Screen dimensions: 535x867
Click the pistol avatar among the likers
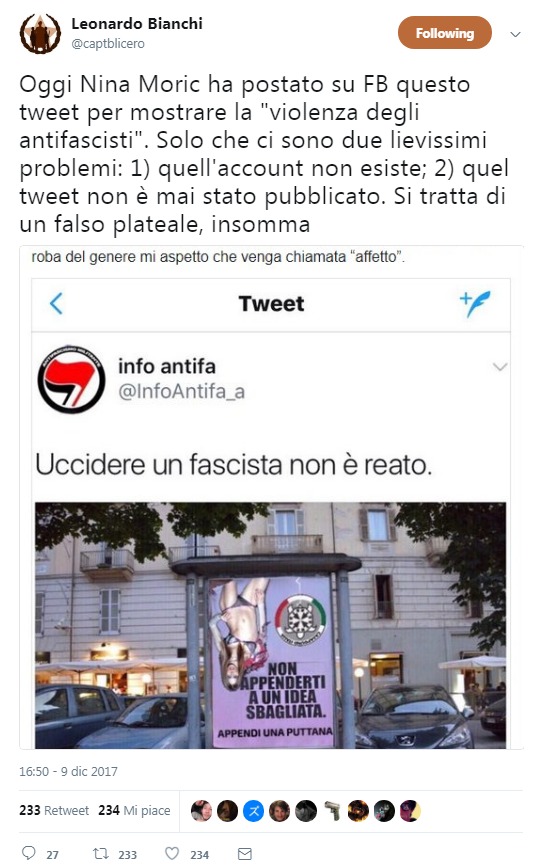pos(332,811)
